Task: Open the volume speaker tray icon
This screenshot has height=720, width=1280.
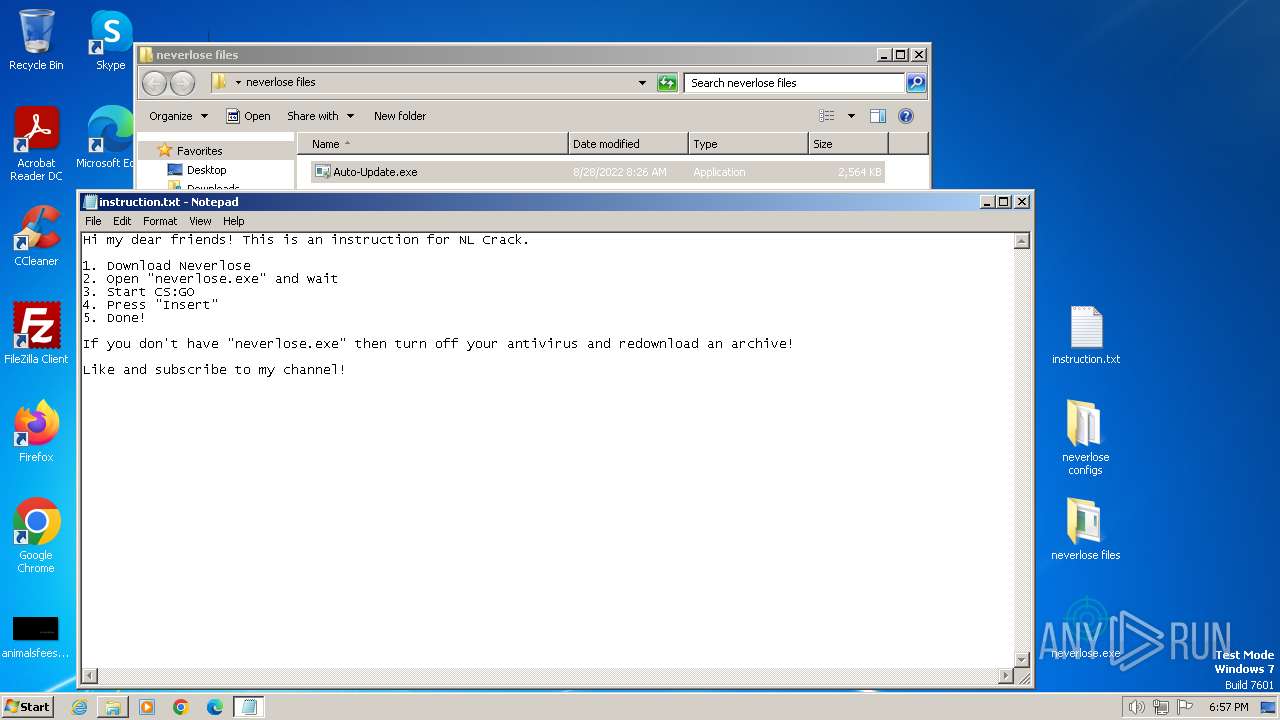Action: (1136, 707)
